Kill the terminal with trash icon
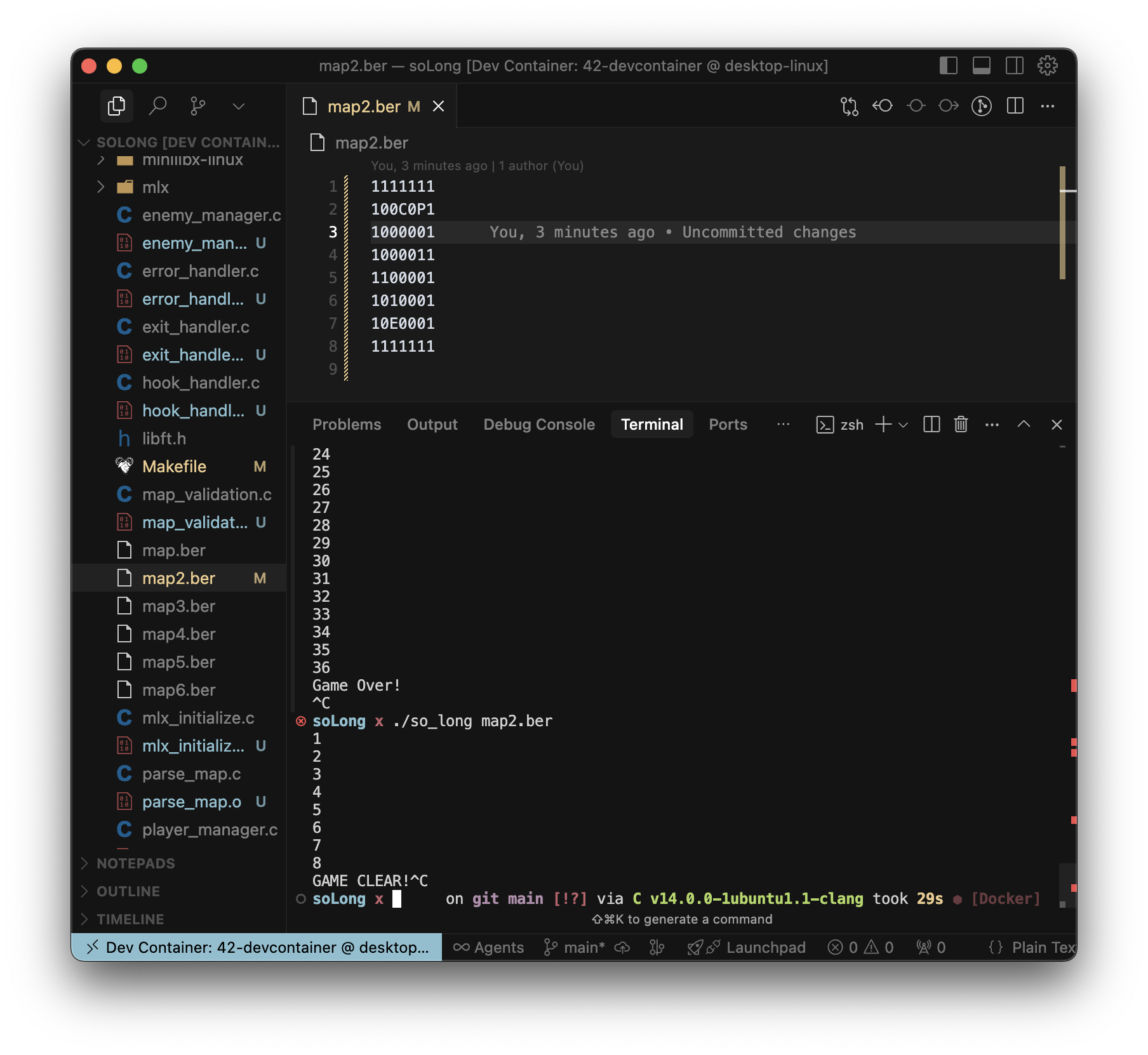The height and width of the screenshot is (1055, 1148). [x=961, y=424]
